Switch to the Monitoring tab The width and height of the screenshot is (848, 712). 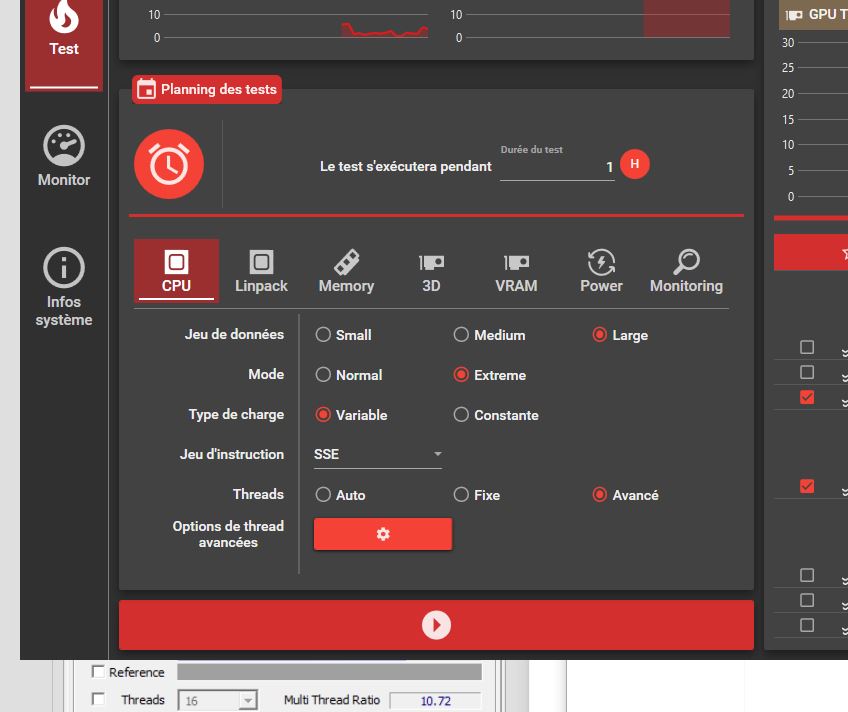click(686, 270)
